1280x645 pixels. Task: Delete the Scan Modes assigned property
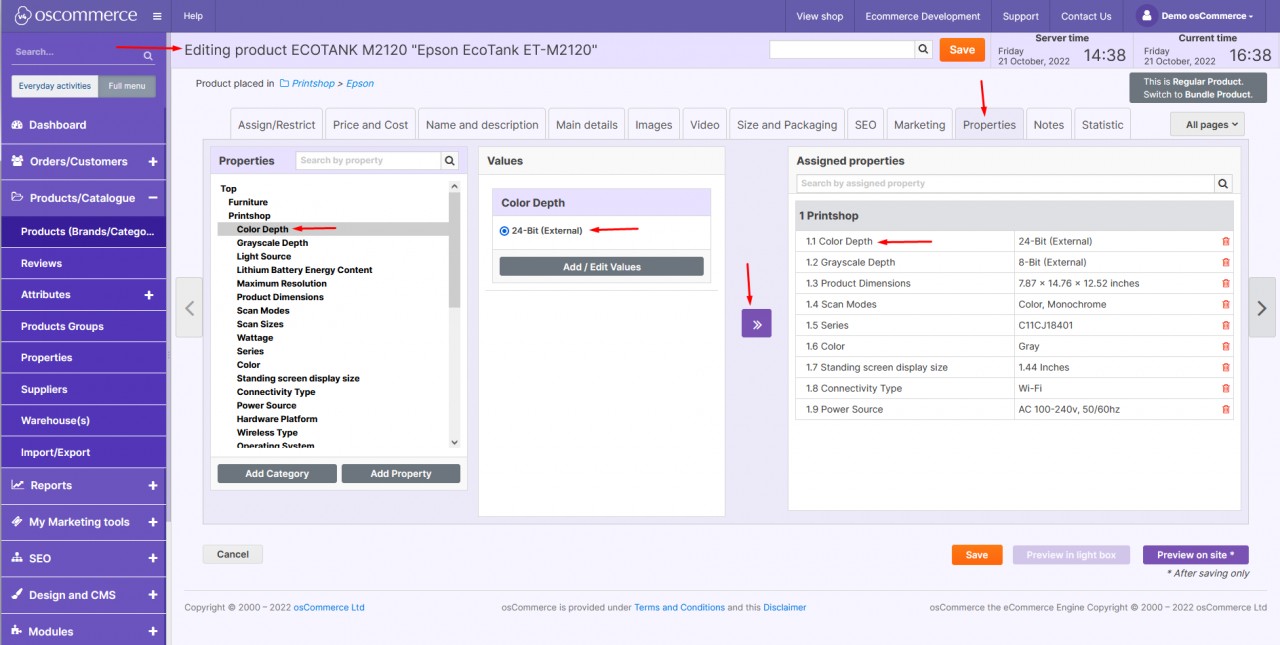[x=1226, y=305]
